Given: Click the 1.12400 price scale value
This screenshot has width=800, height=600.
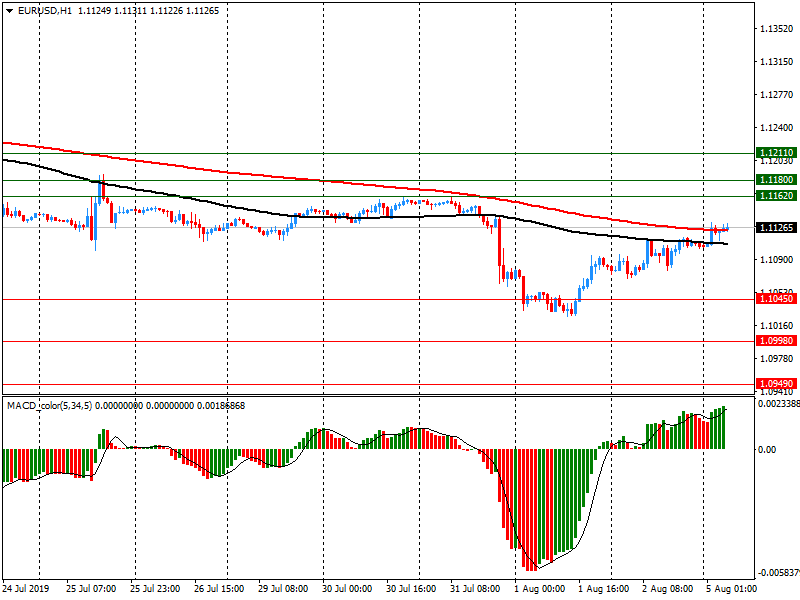Looking at the screenshot, I should [x=777, y=128].
